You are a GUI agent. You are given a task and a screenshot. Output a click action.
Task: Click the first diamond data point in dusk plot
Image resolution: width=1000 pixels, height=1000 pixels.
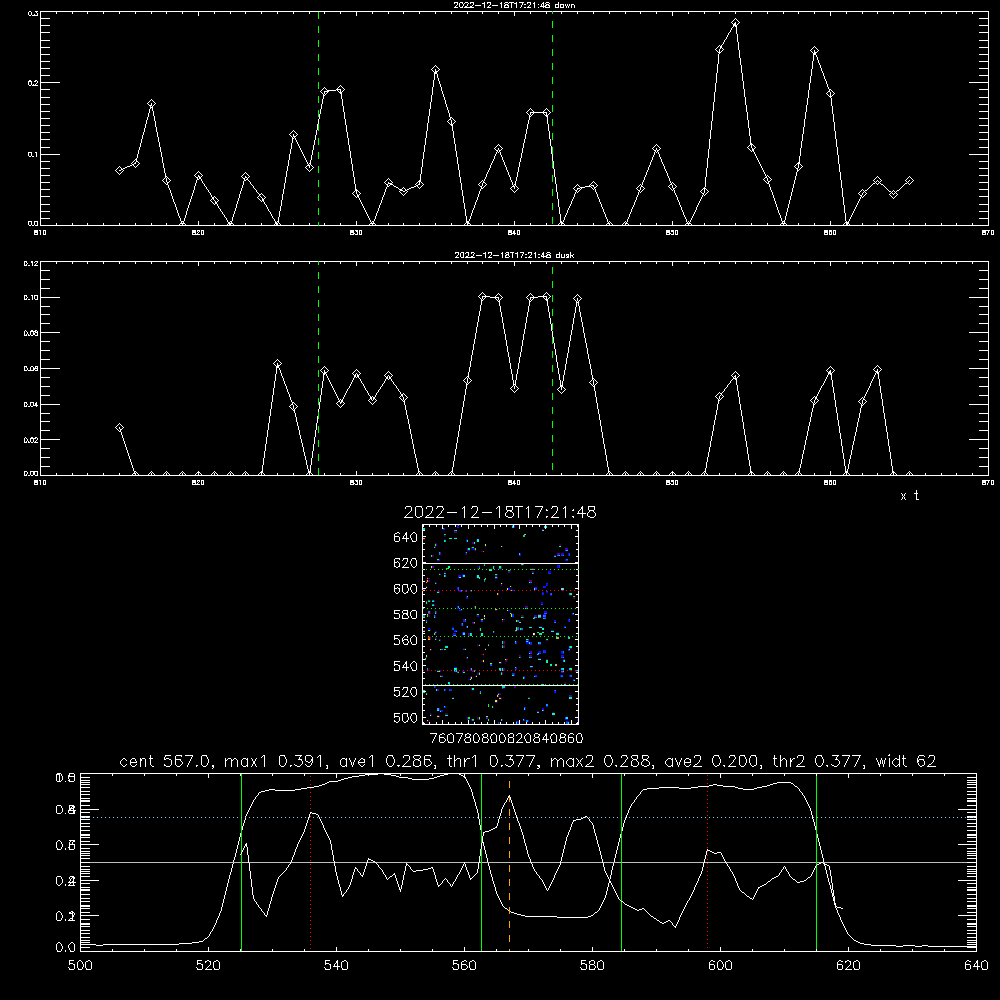click(119, 427)
